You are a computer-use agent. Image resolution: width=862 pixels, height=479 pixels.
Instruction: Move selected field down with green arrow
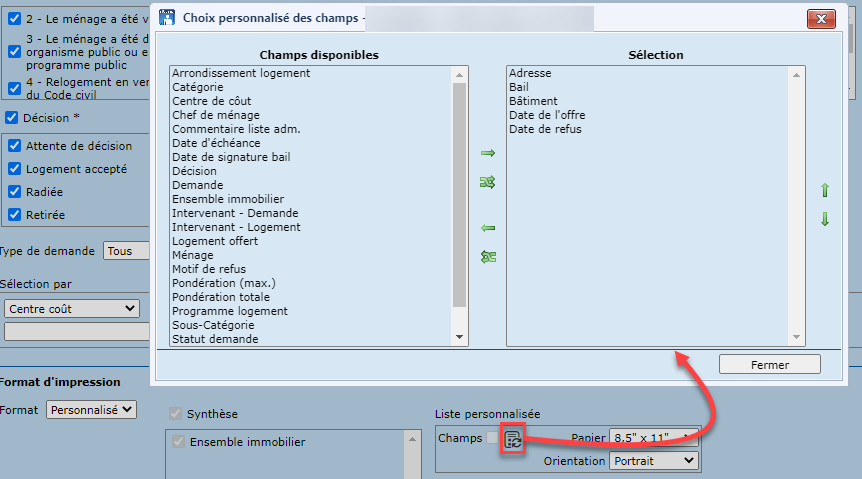point(825,220)
